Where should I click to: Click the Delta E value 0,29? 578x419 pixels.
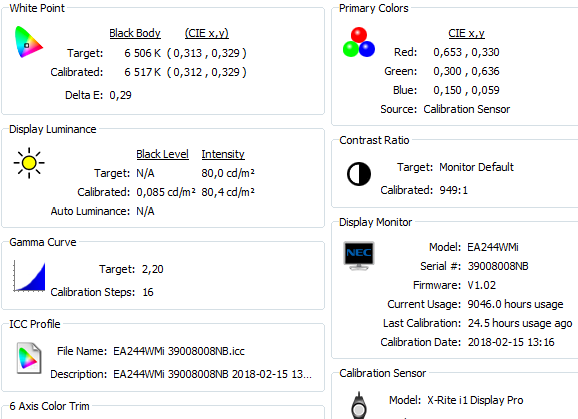pos(121,95)
